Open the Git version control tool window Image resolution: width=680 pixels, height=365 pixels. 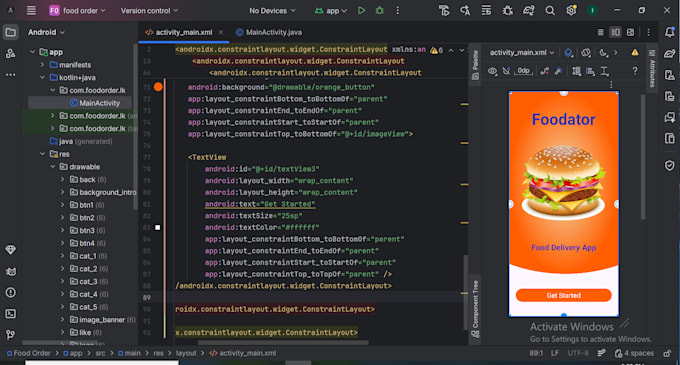(x=10, y=334)
